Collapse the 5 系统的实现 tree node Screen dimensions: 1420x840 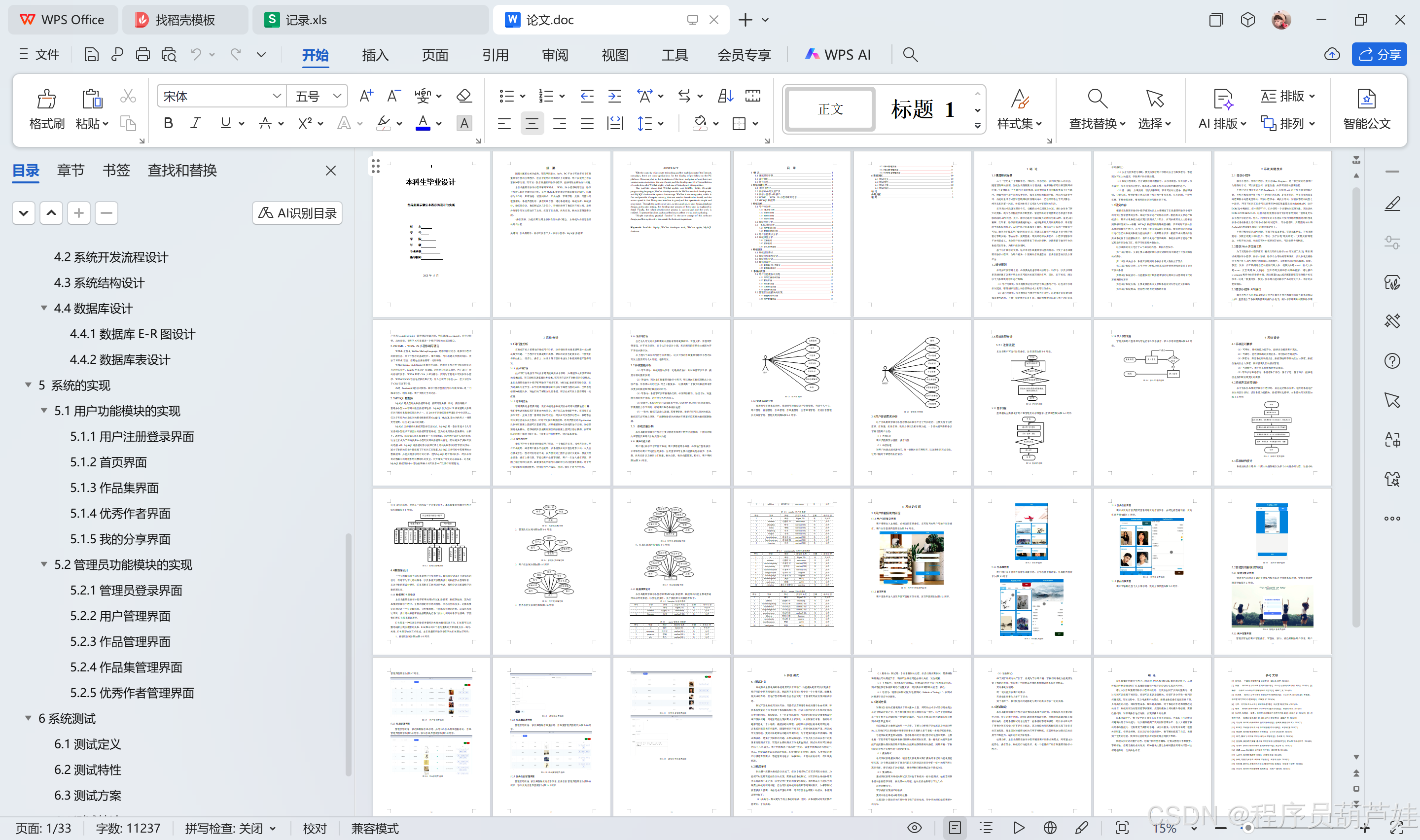[x=28, y=385]
